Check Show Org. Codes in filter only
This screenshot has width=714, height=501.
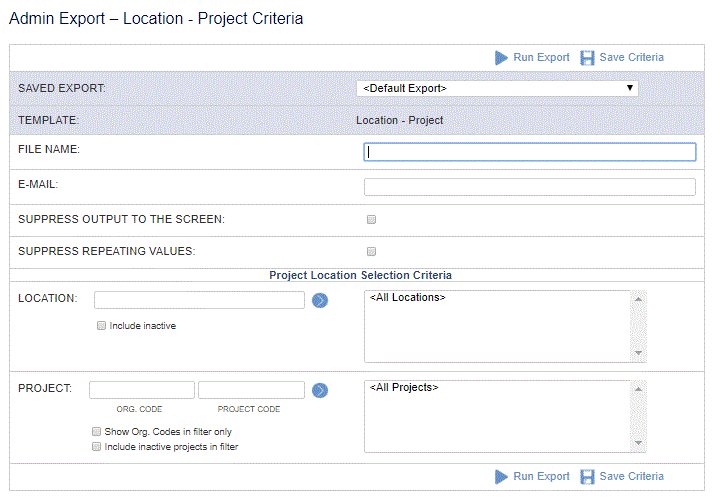point(97,431)
